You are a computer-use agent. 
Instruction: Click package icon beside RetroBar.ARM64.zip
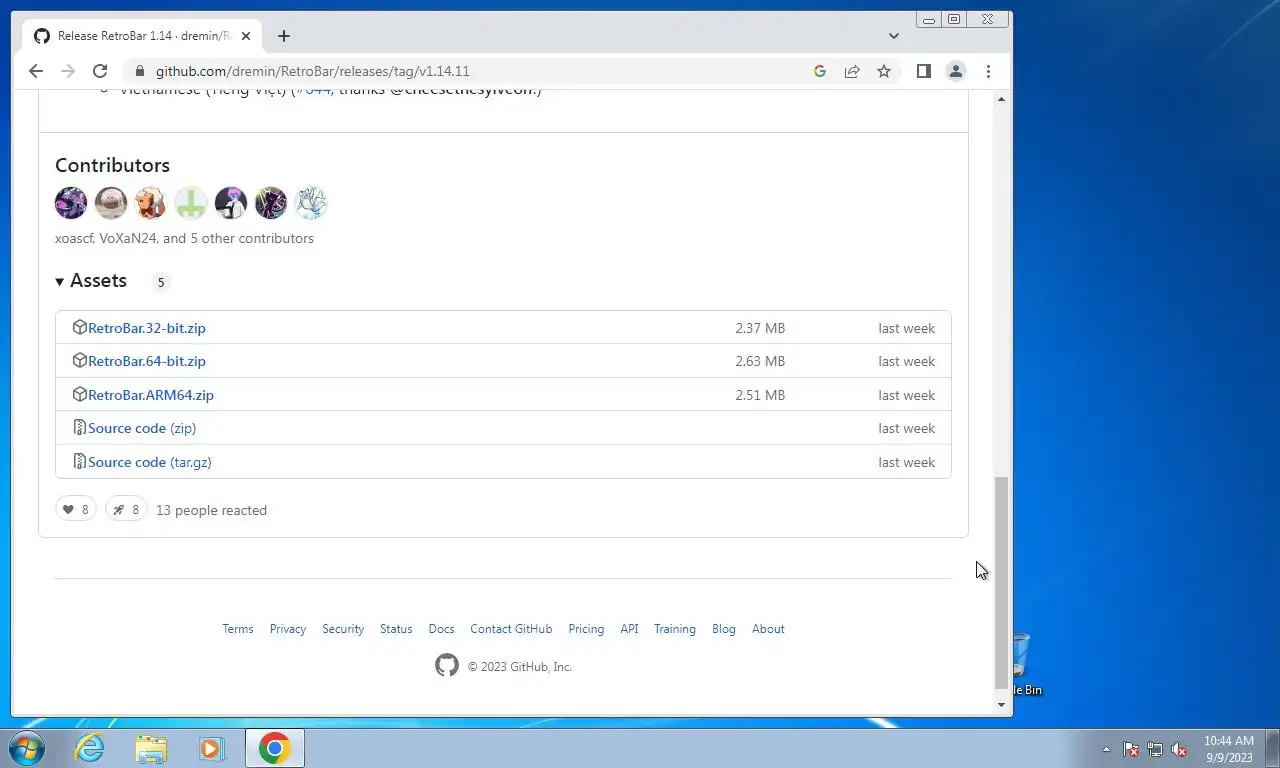click(80, 394)
